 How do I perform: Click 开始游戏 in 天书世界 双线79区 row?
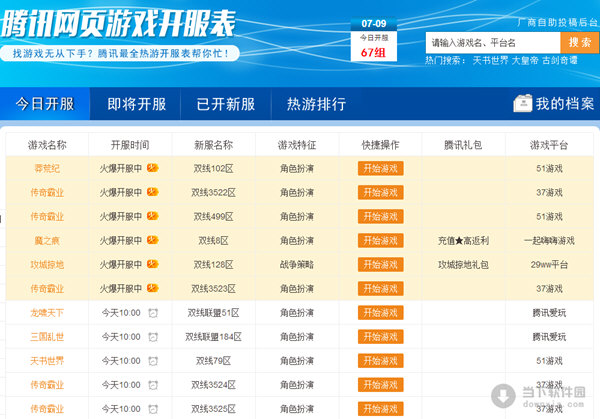[380, 361]
